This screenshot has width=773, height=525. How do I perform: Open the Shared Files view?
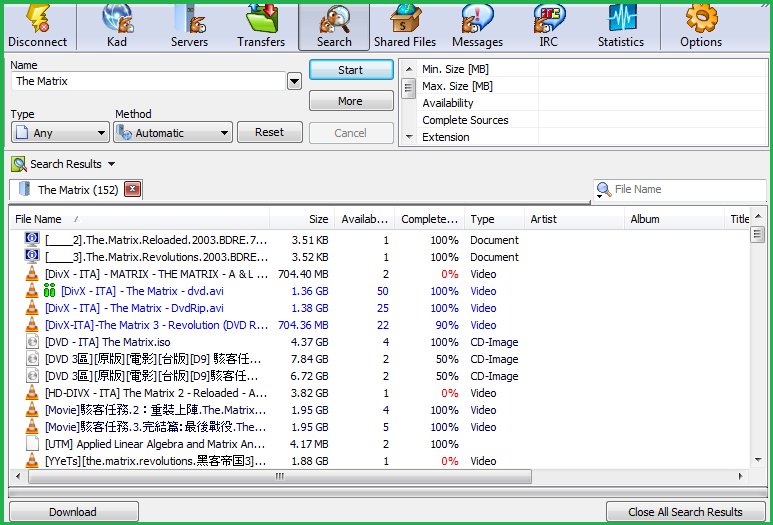pos(405,27)
